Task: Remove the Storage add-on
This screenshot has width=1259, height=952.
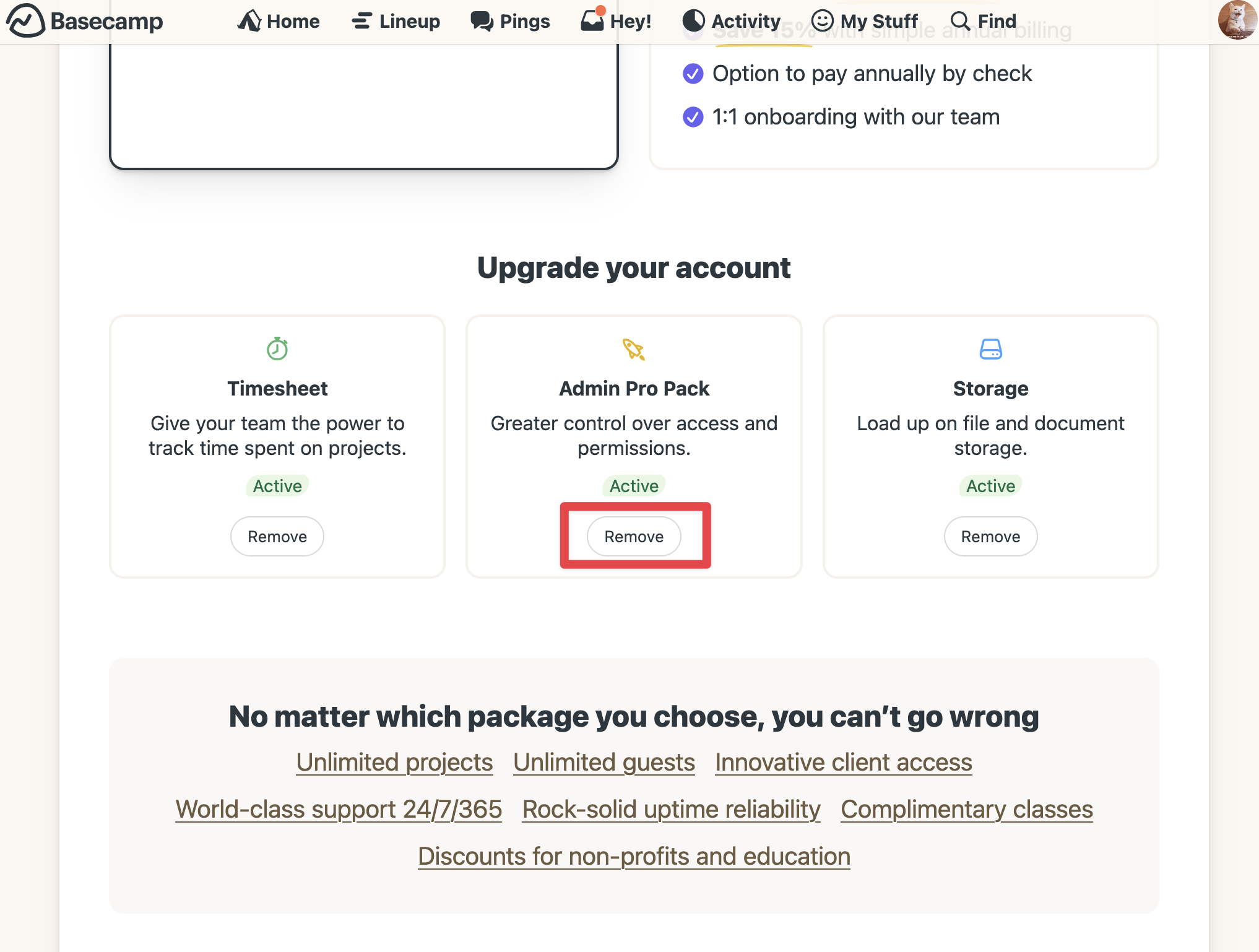Action: [x=990, y=536]
